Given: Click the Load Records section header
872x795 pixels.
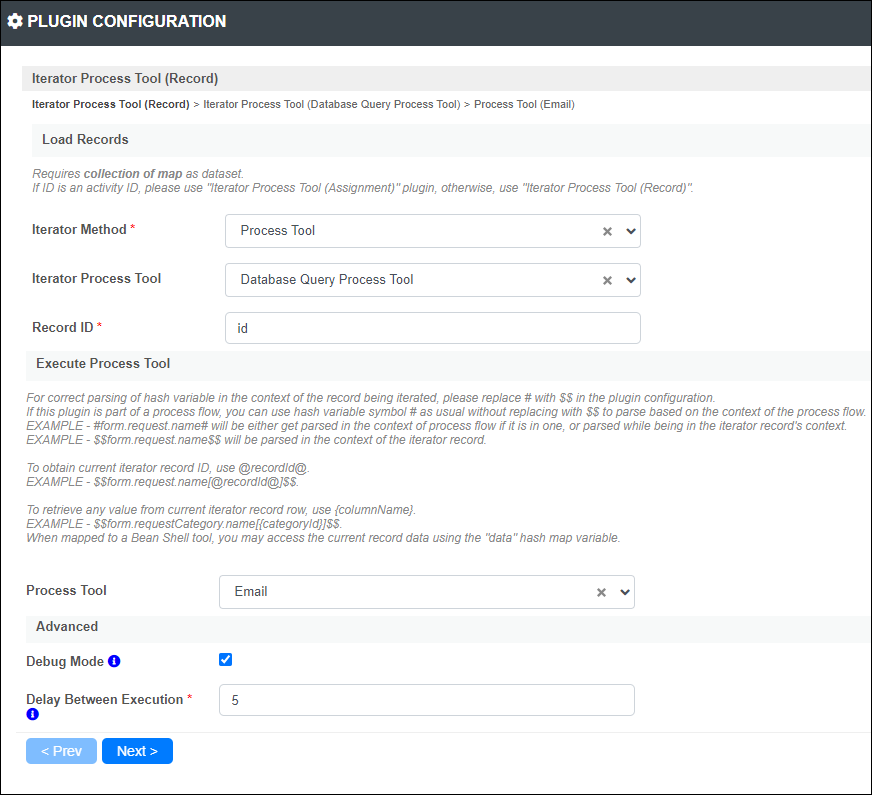Looking at the screenshot, I should point(451,140).
